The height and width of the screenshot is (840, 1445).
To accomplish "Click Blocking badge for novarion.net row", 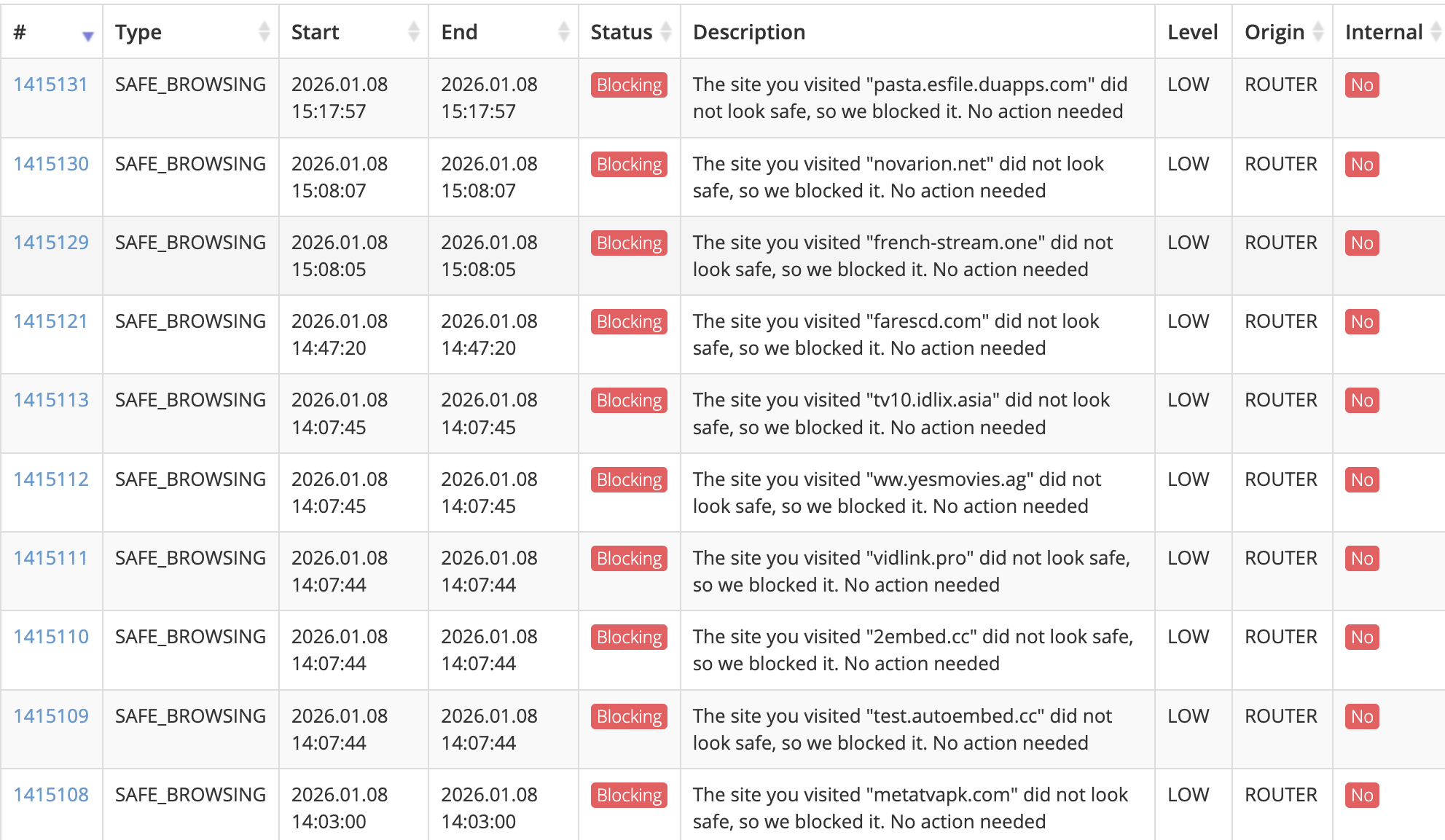I will [x=629, y=165].
